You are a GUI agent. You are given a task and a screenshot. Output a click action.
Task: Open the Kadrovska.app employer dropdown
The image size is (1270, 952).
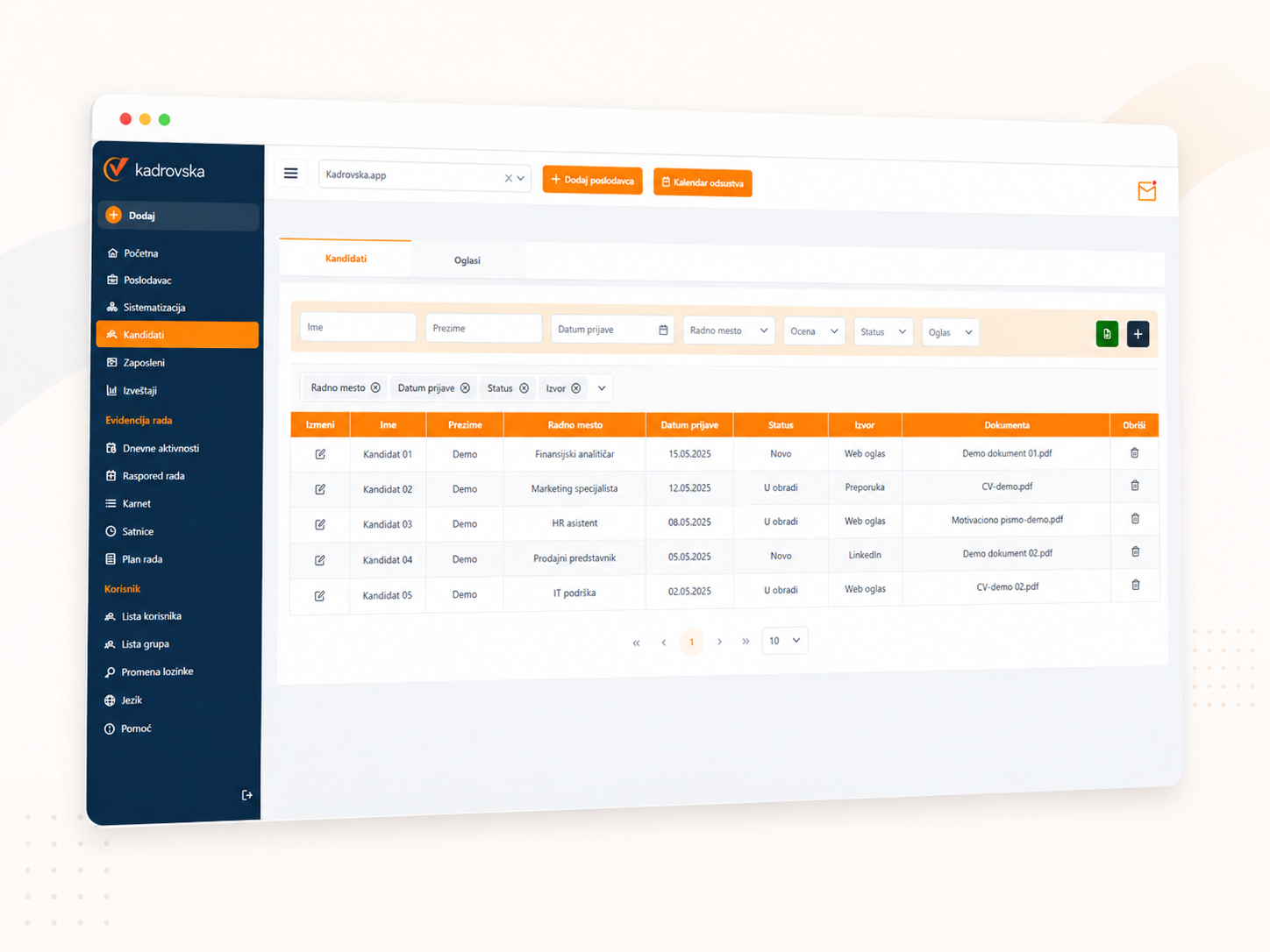click(425, 176)
